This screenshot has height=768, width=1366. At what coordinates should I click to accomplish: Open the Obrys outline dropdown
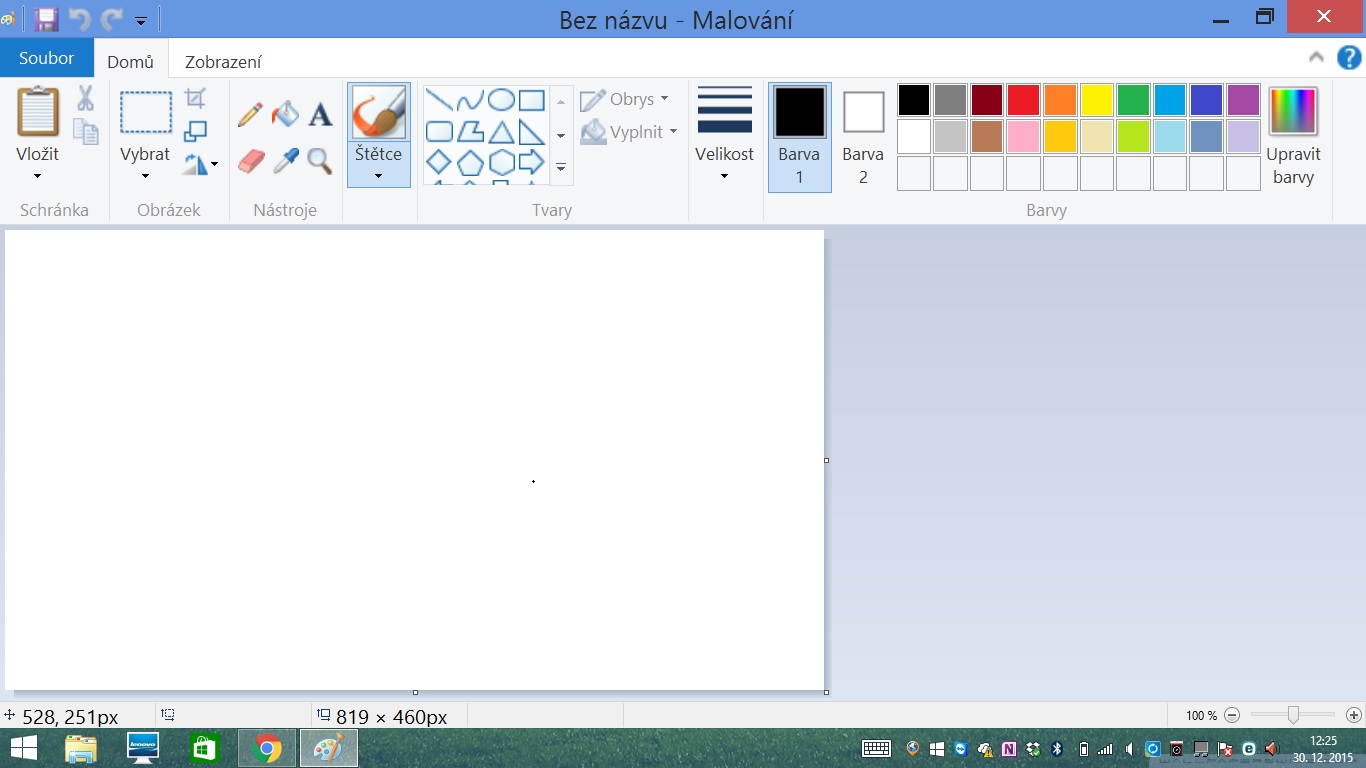point(625,100)
